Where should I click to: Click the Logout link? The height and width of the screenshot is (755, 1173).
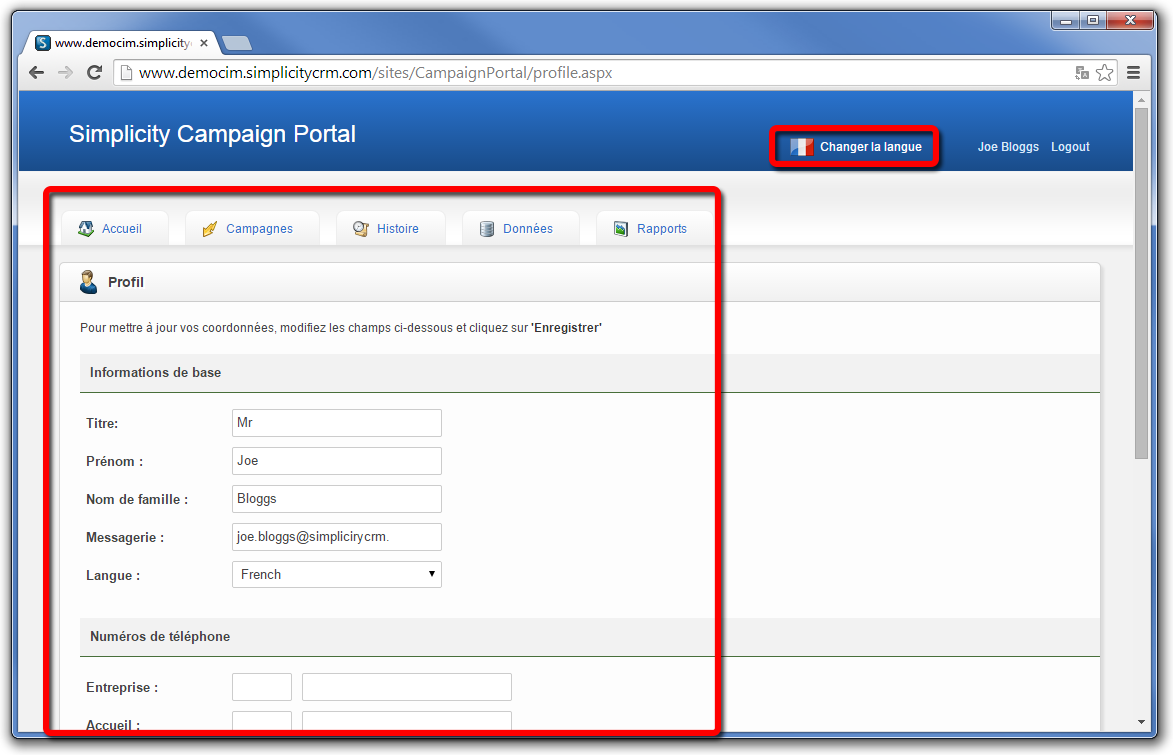click(x=1070, y=147)
